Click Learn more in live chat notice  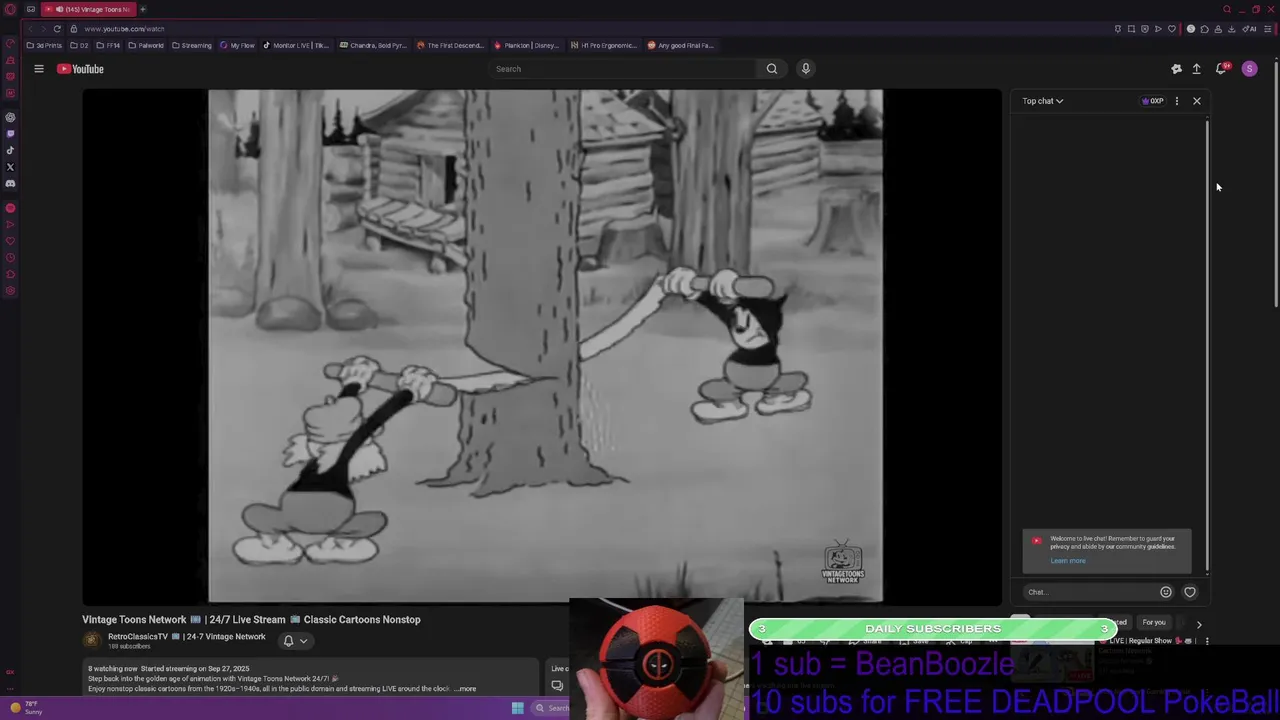click(1067, 561)
